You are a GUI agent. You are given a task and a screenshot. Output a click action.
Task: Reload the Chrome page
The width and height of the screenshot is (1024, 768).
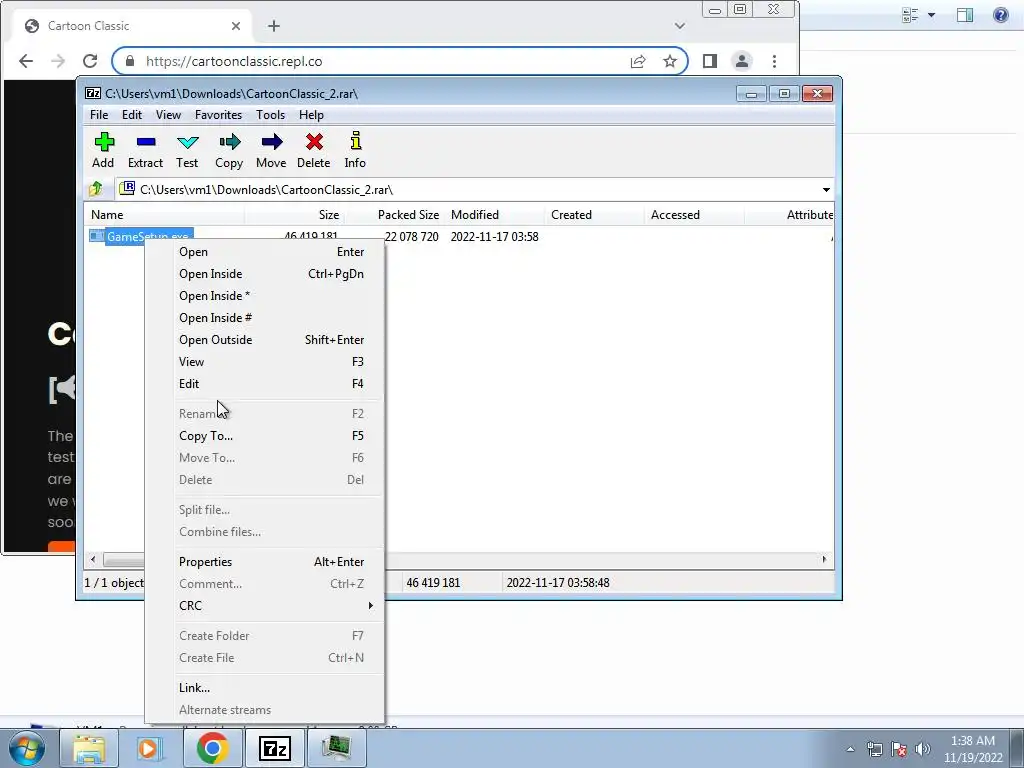coord(90,61)
